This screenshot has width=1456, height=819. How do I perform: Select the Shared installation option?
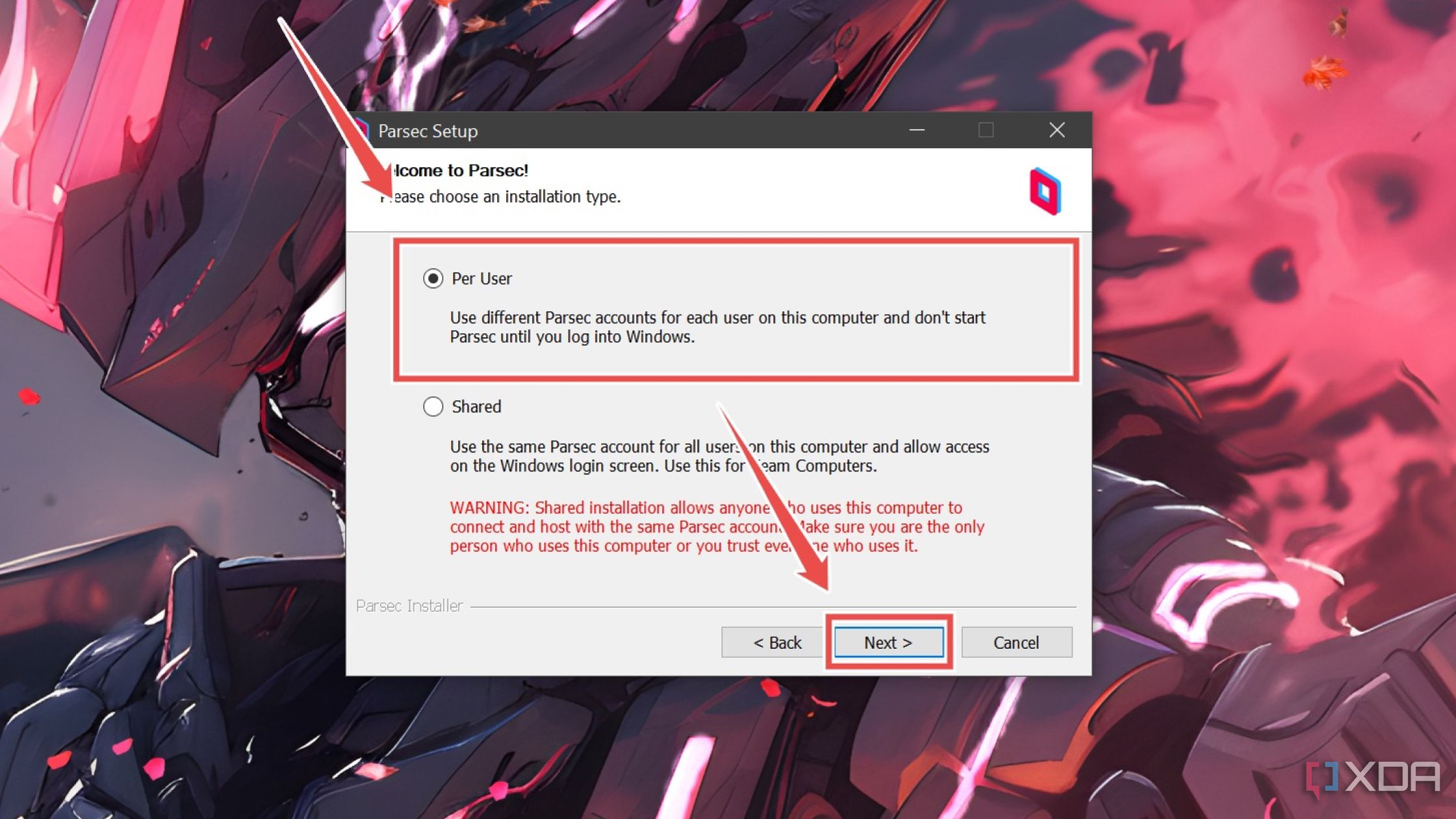coord(434,406)
